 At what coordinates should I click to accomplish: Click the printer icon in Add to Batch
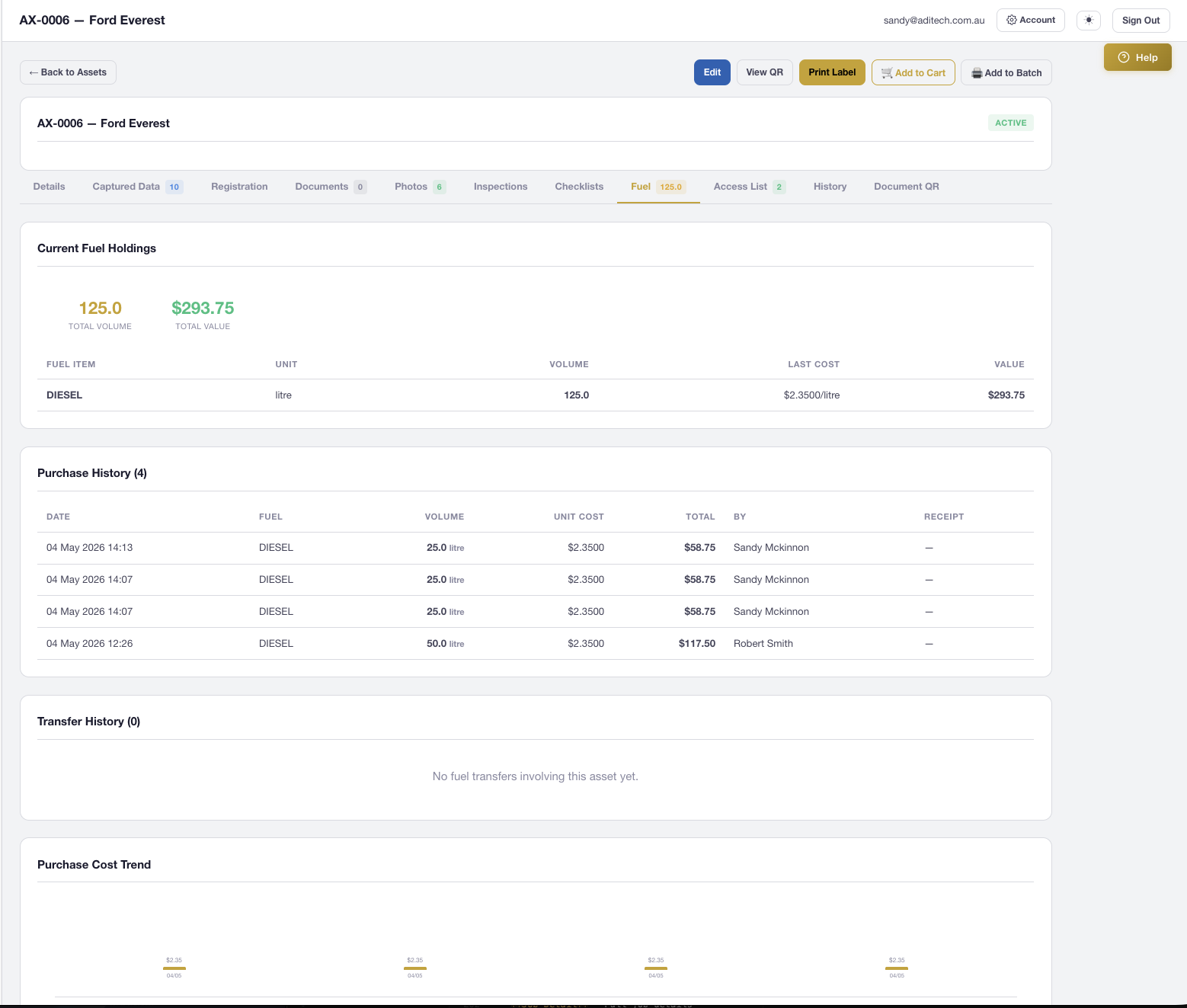click(x=977, y=73)
